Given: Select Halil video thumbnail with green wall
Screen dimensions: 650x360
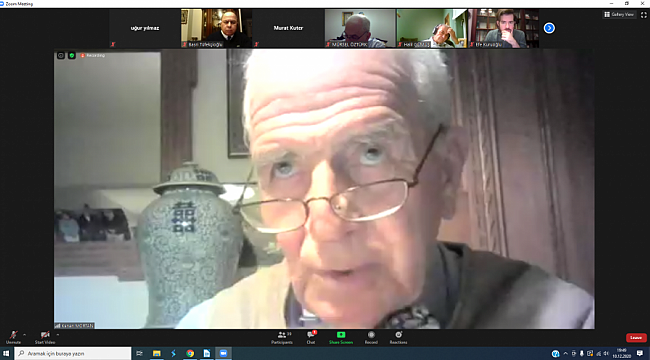Looking at the screenshot, I should point(432,28).
